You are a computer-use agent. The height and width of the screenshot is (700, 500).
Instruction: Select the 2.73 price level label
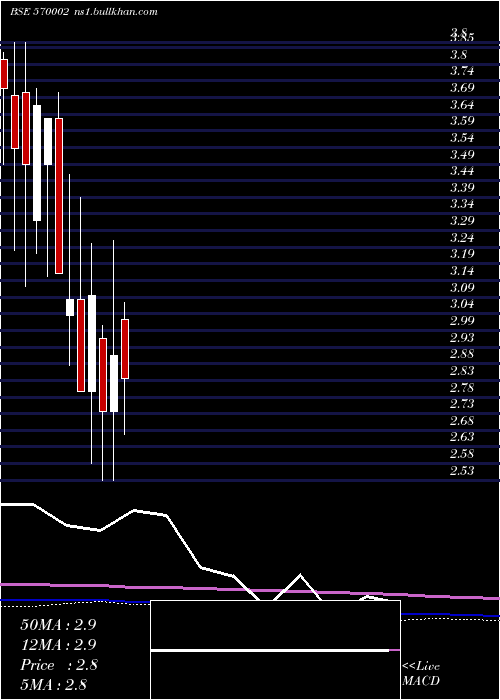[x=462, y=404]
